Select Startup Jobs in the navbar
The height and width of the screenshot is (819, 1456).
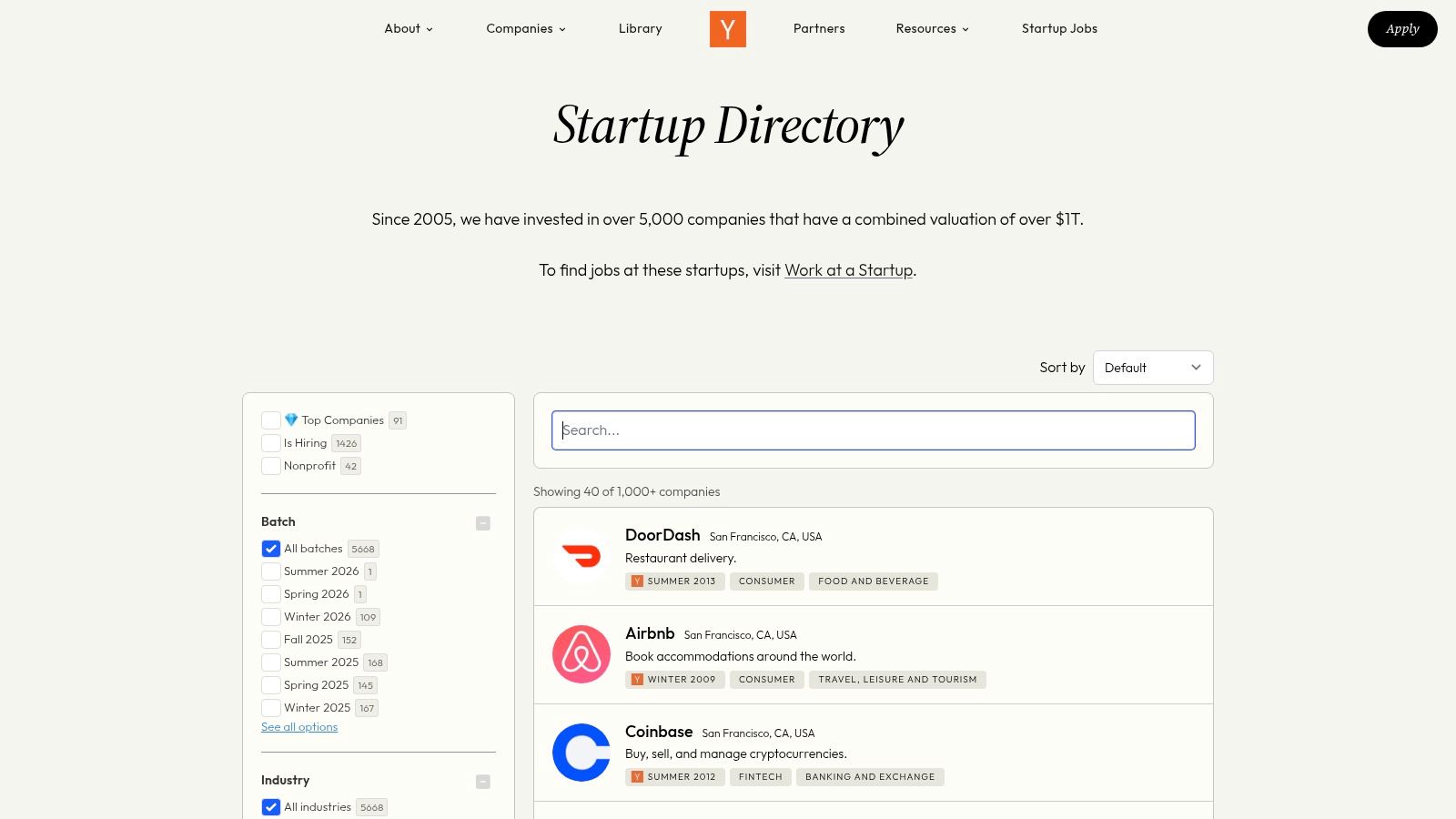pos(1059,28)
